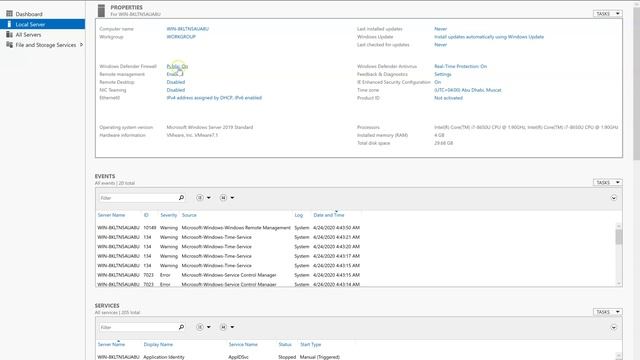Image resolution: width=640 pixels, height=360 pixels.
Task: Click the Dashboard sidebar icon
Action: [9, 14]
